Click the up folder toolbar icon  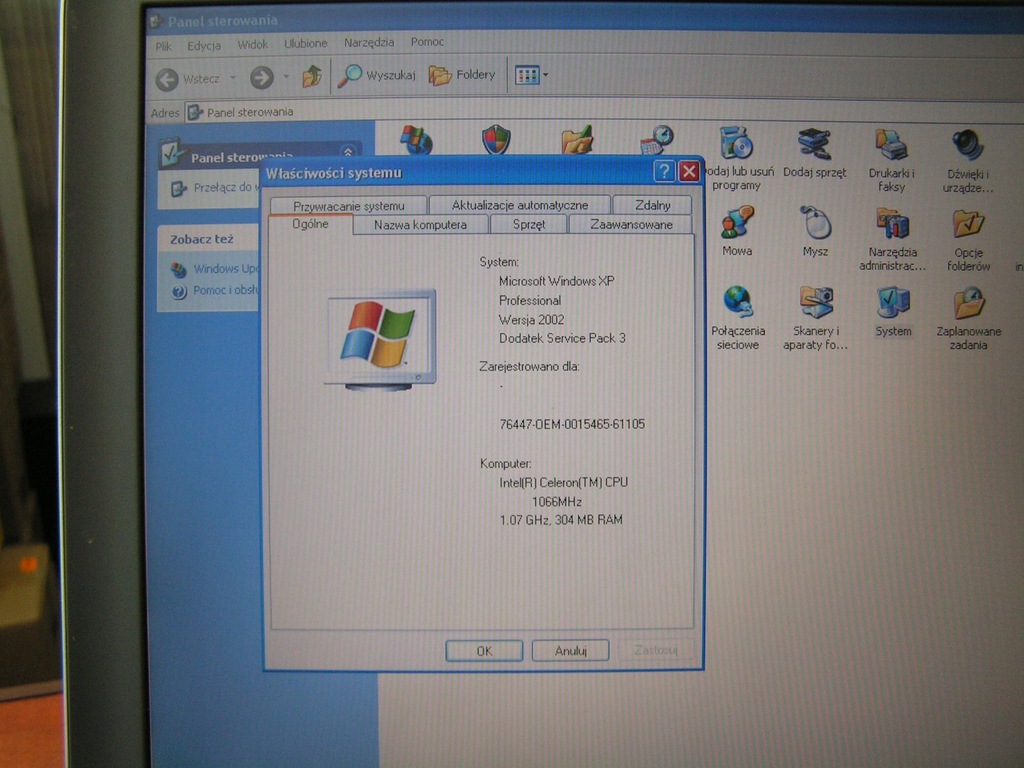(x=312, y=76)
